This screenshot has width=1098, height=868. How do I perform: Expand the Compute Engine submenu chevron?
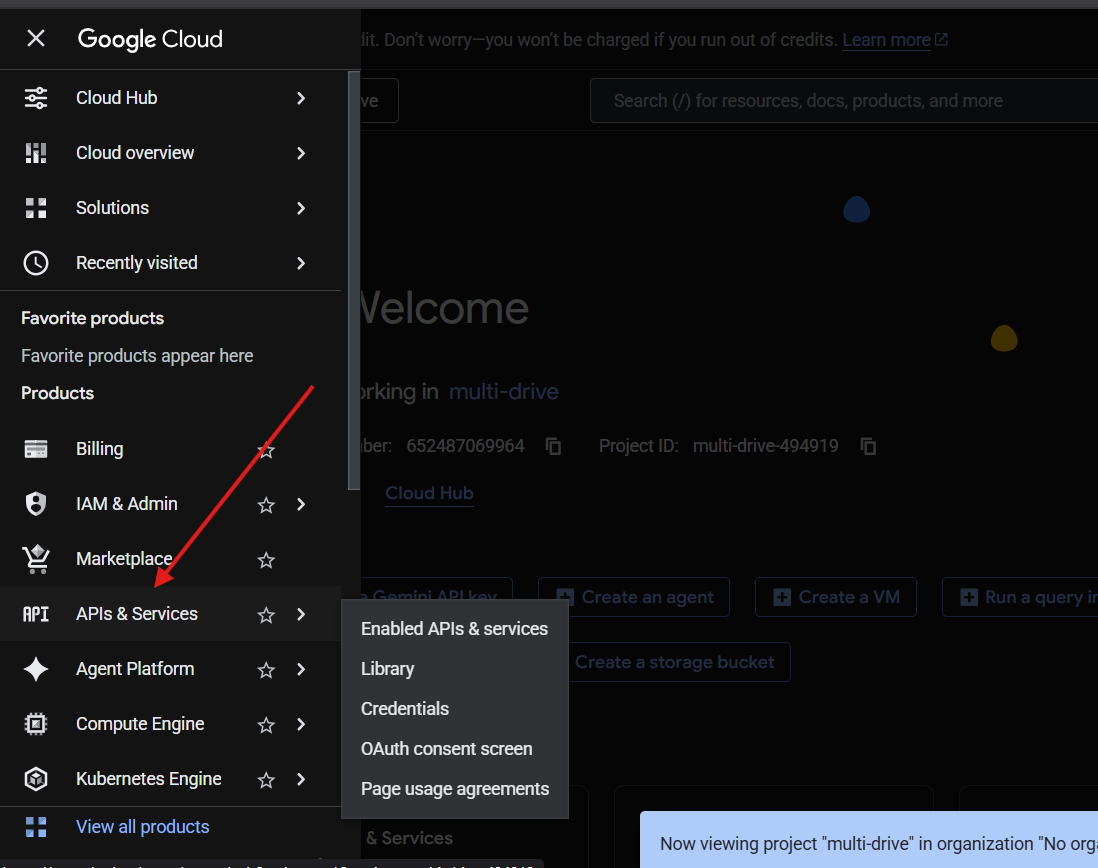(x=301, y=724)
